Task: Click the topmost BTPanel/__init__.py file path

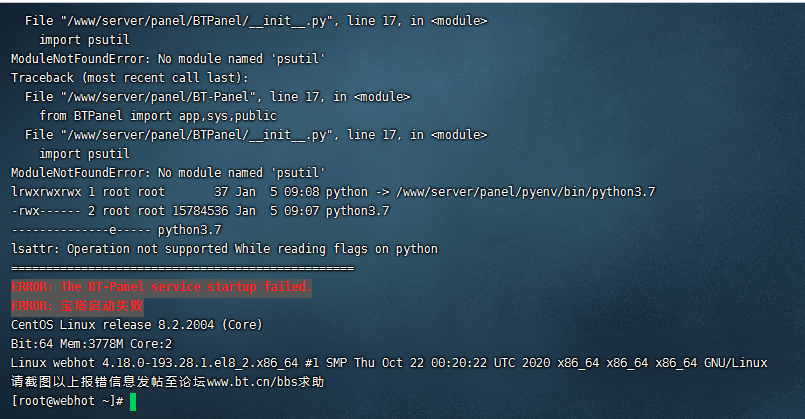Action: point(197,21)
